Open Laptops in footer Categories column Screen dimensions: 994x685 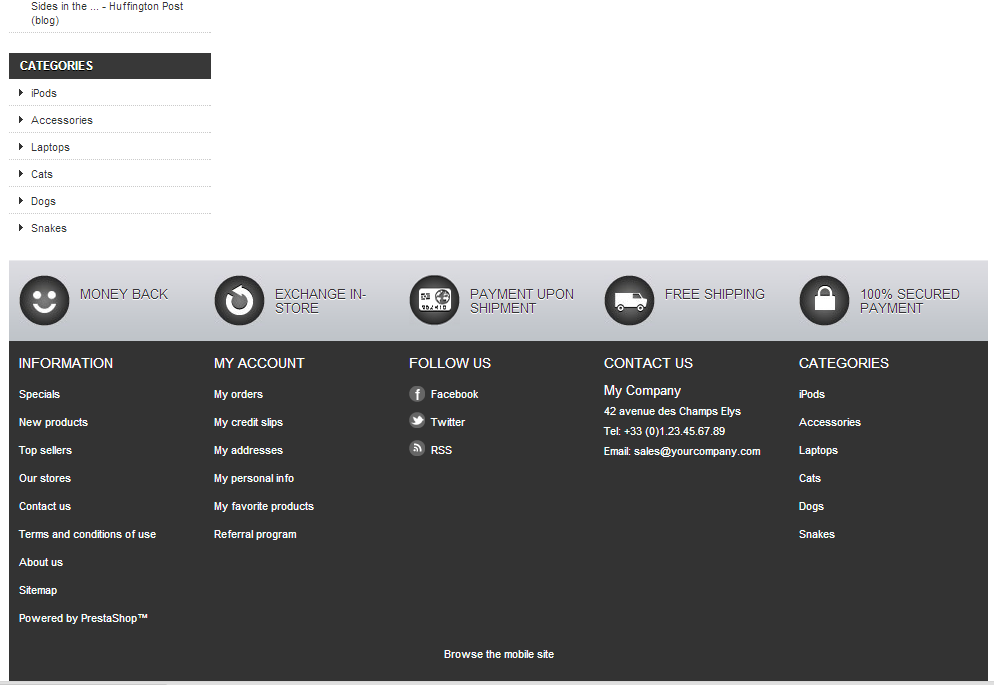pyautogui.click(x=818, y=450)
